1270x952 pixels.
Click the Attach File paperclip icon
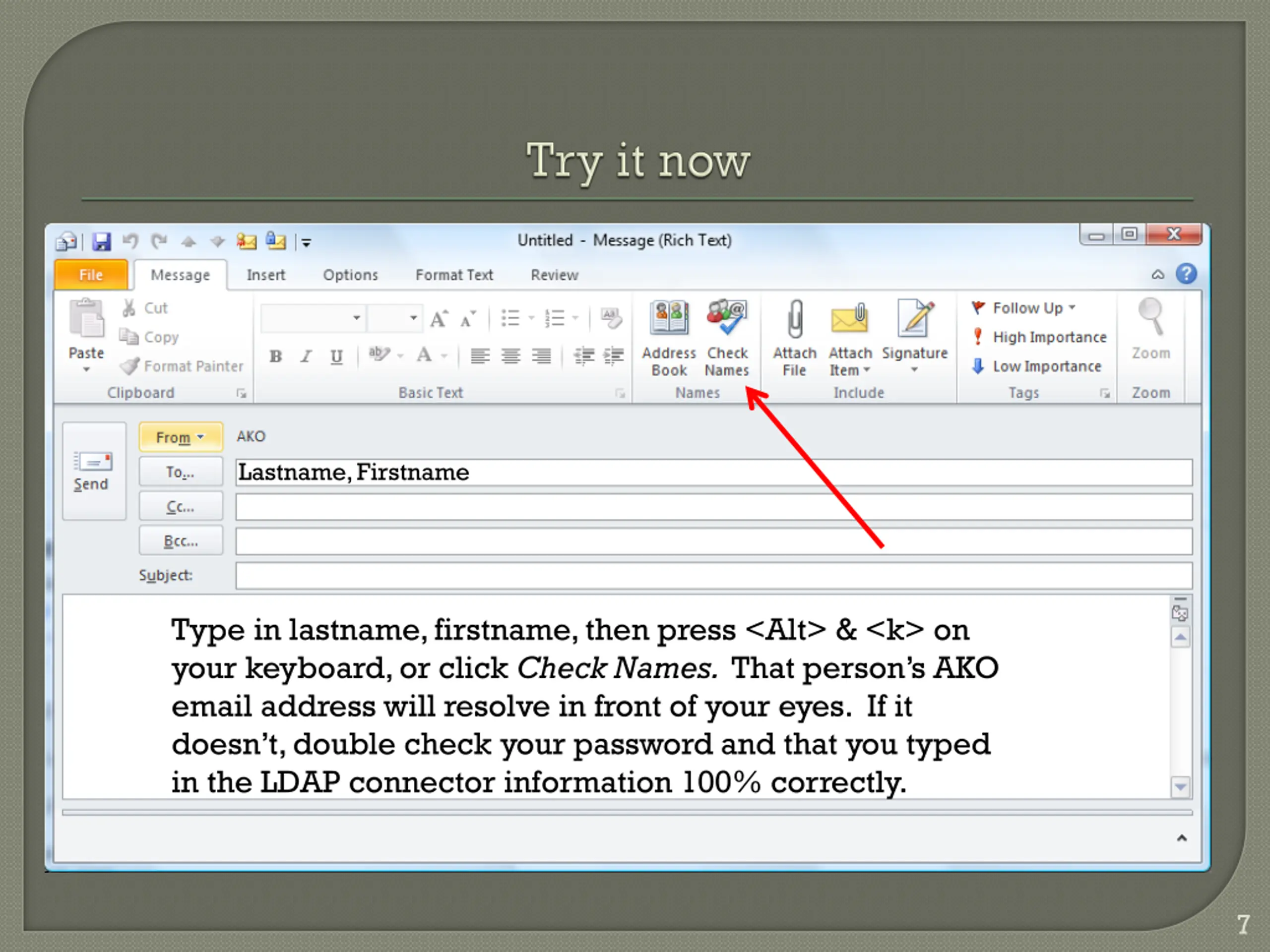795,319
